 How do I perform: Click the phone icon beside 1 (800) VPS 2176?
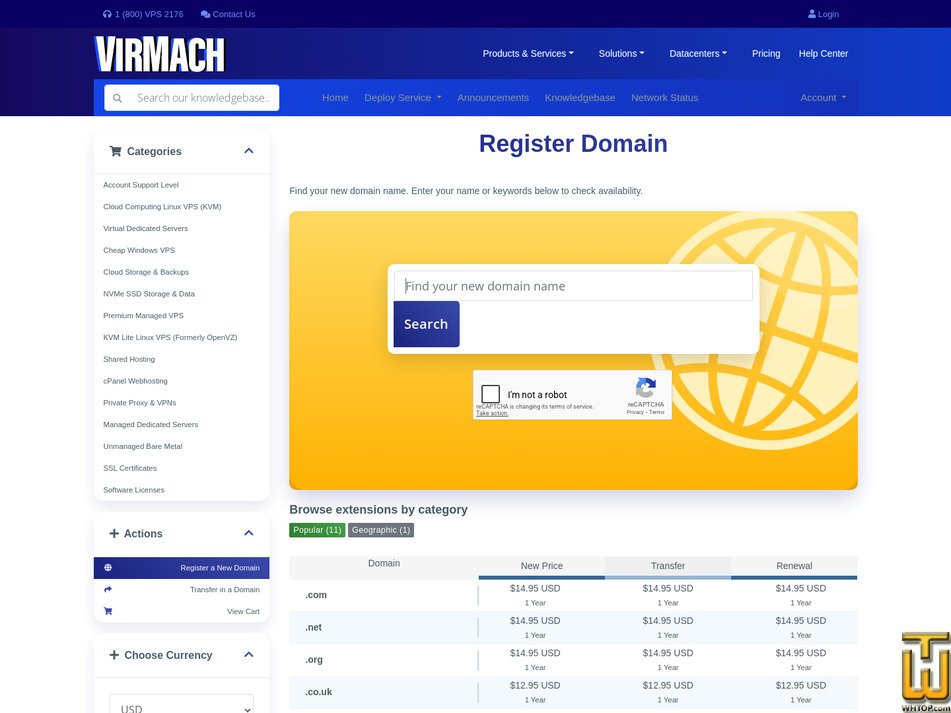(x=108, y=14)
